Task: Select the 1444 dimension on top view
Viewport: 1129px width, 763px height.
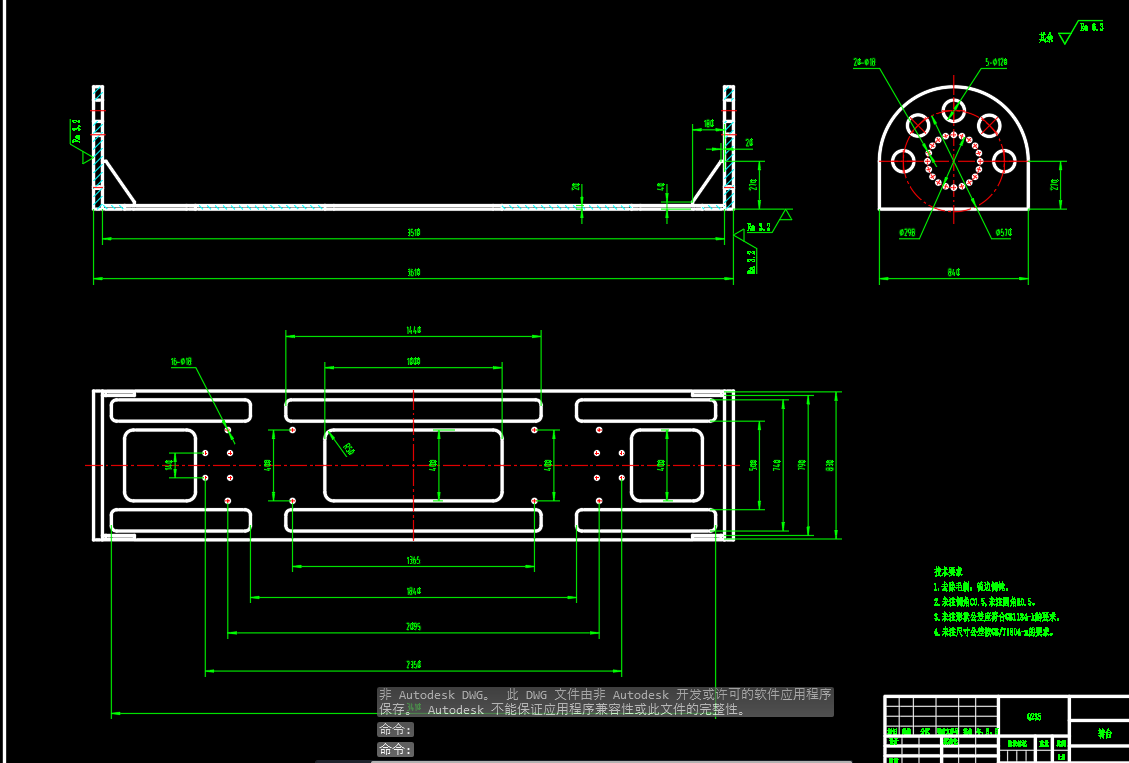Action: click(x=415, y=330)
